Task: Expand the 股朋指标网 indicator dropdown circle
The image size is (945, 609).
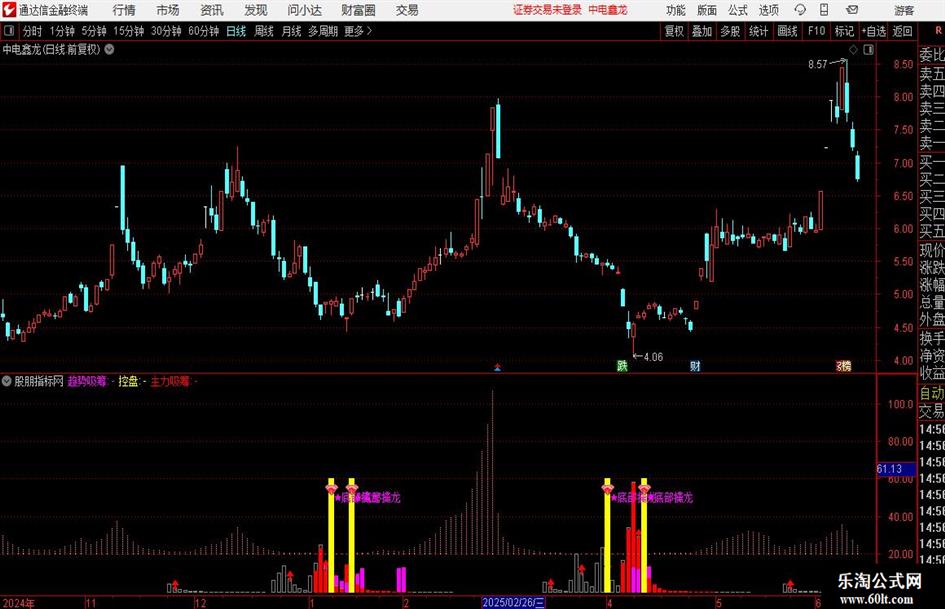Action: (7, 381)
